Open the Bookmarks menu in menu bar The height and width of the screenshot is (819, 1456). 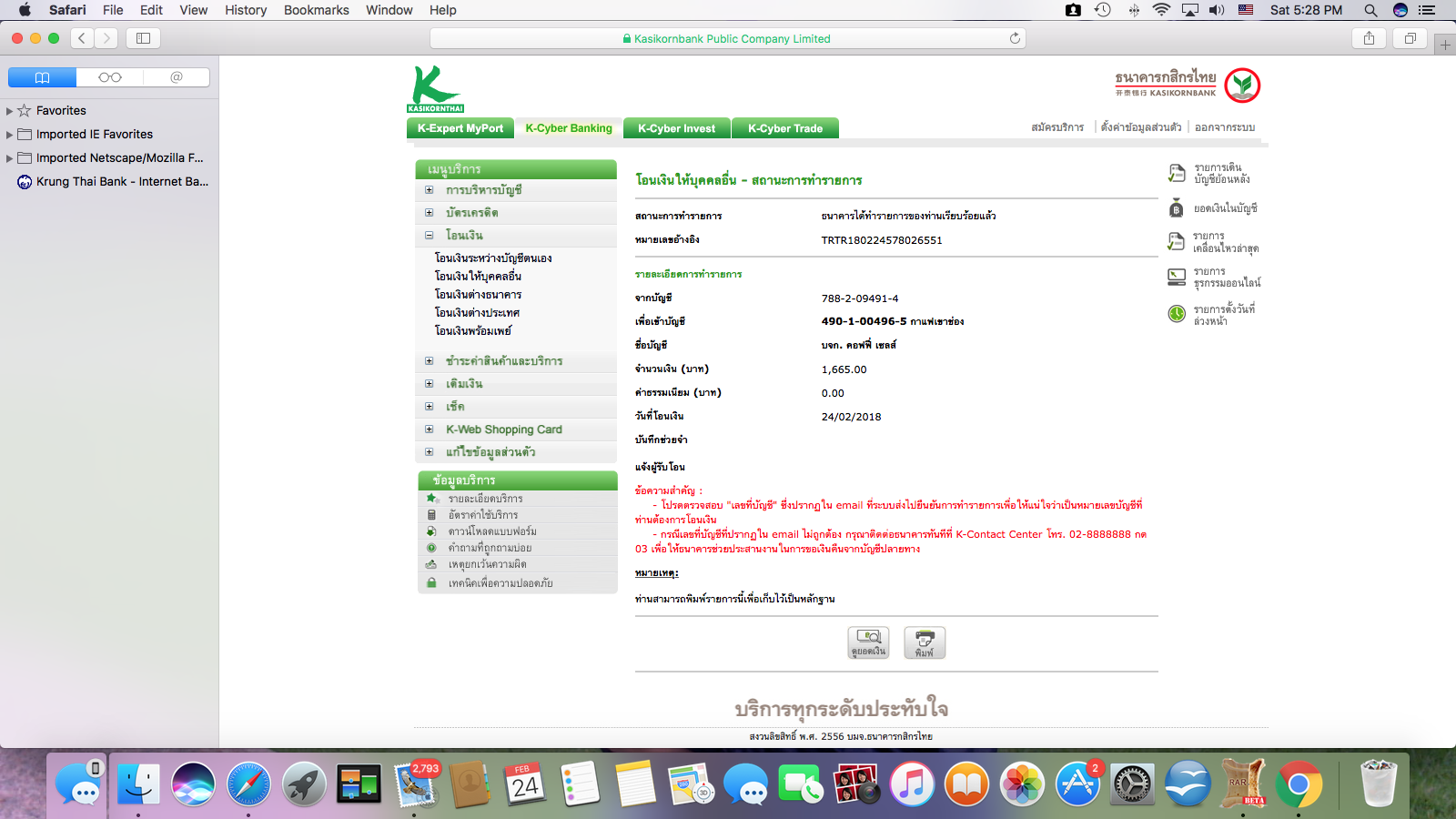(x=317, y=10)
